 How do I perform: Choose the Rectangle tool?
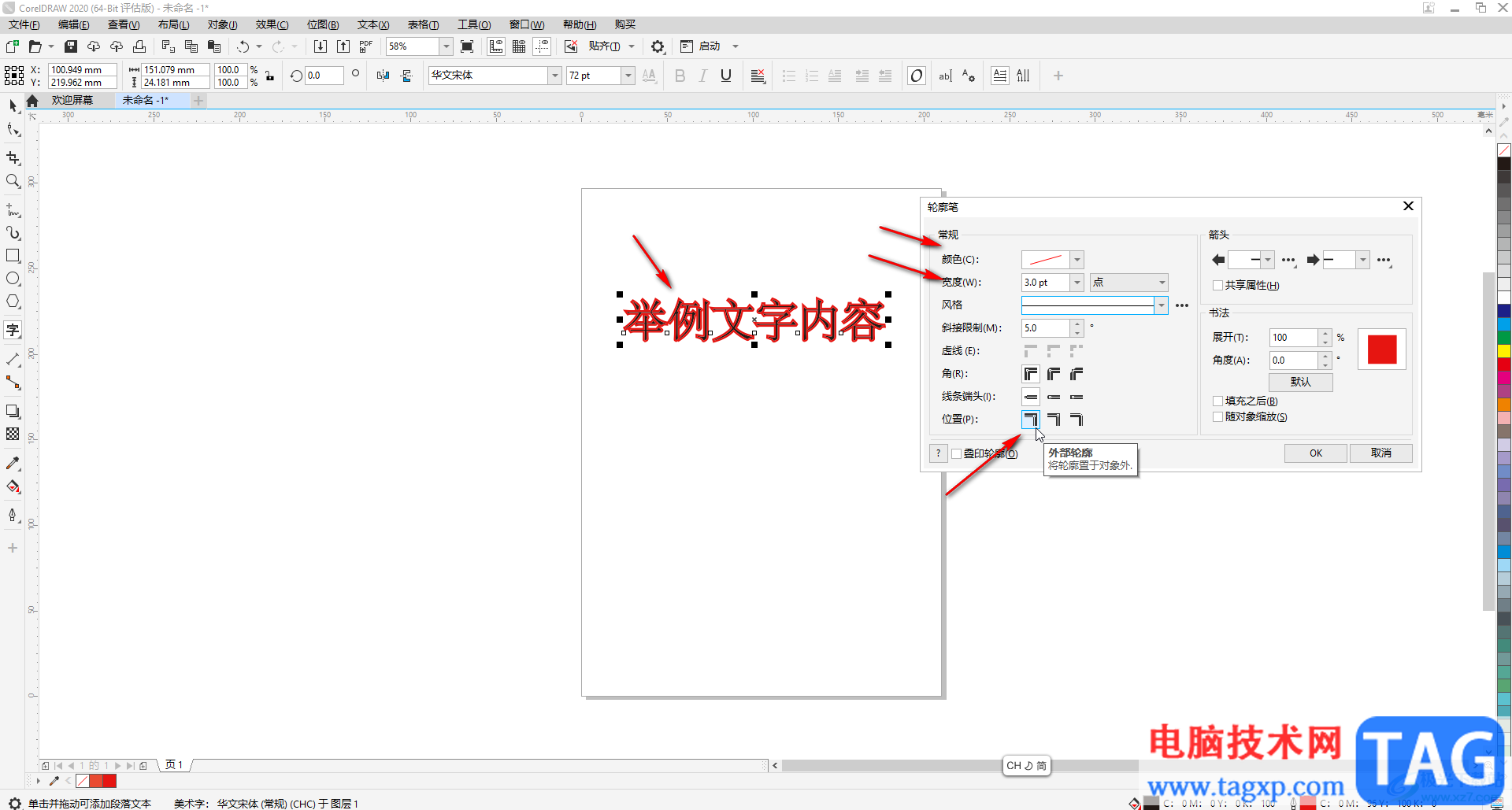[x=13, y=256]
